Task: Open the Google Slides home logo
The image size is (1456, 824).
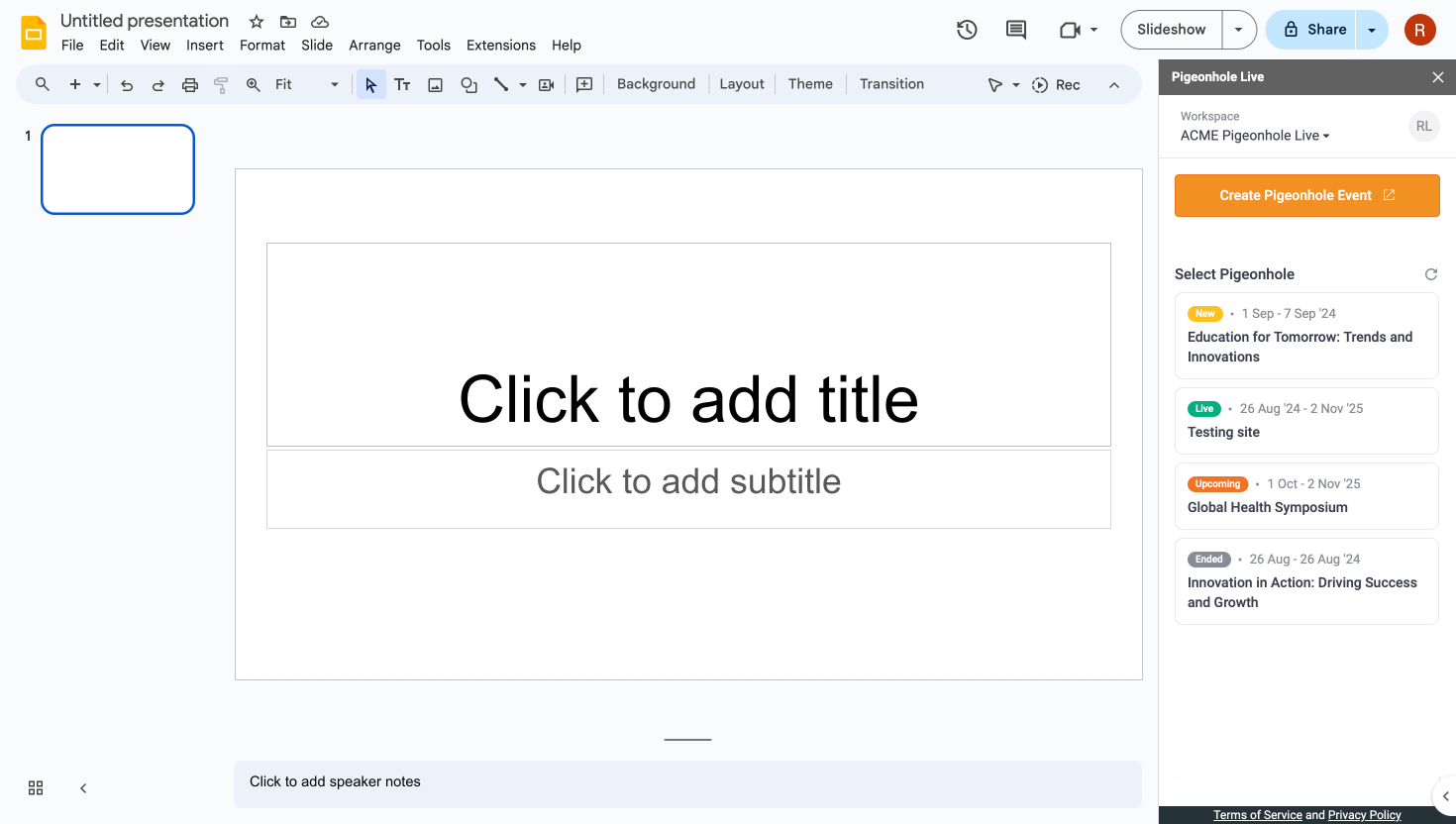Action: point(34,33)
